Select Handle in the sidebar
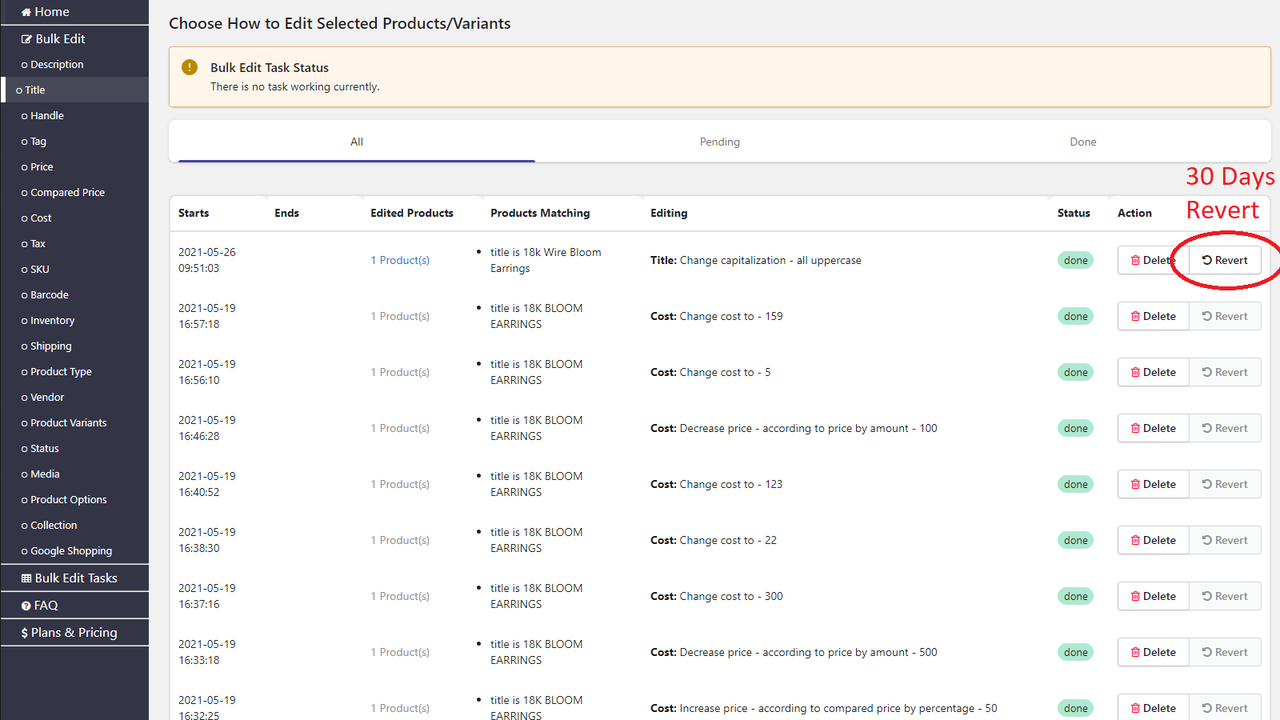1280x720 pixels. pos(74,116)
